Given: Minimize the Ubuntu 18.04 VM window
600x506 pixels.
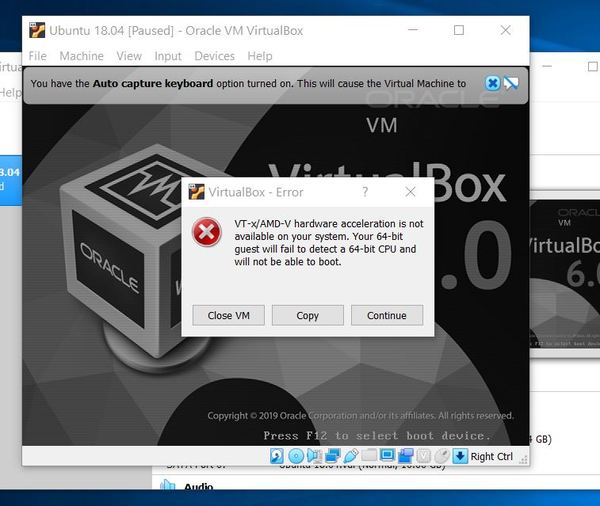Looking at the screenshot, I should 412,30.
